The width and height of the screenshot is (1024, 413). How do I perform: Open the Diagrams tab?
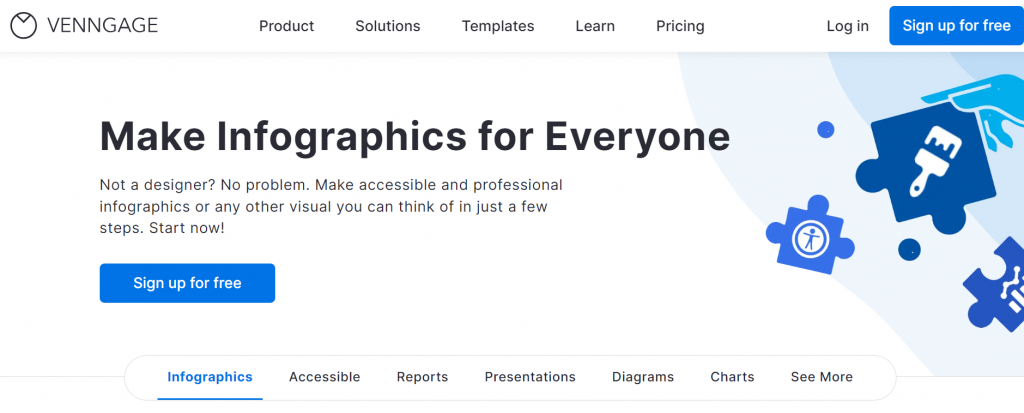point(643,377)
